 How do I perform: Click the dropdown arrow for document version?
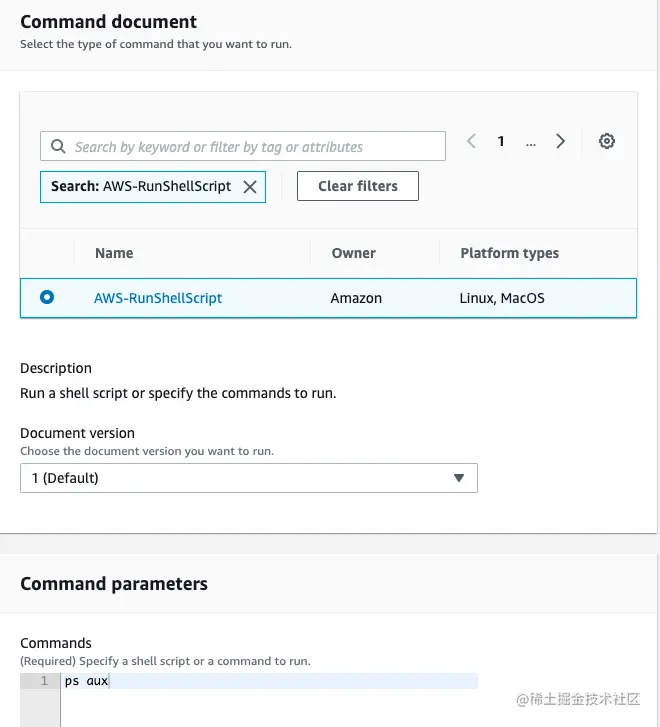459,478
